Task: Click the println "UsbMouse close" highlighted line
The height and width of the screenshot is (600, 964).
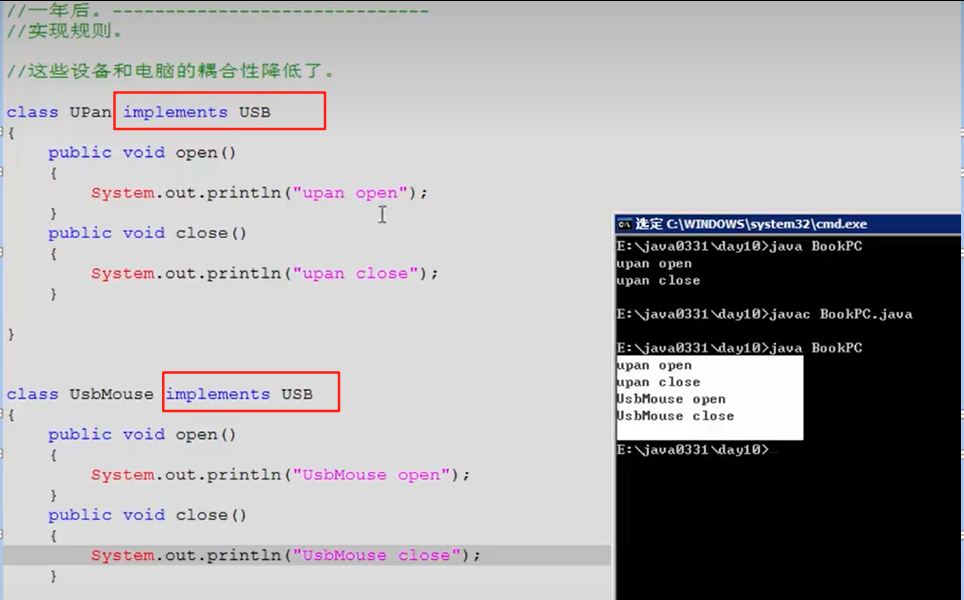Action: coord(286,556)
